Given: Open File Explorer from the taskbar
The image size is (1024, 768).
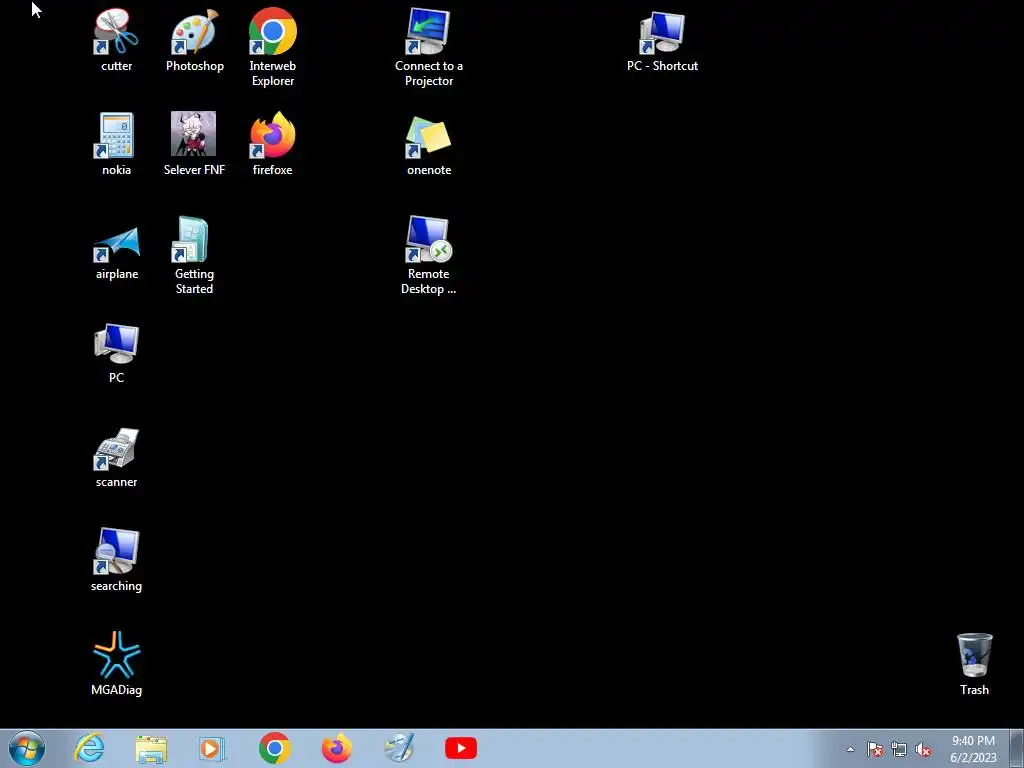Looking at the screenshot, I should [151, 749].
